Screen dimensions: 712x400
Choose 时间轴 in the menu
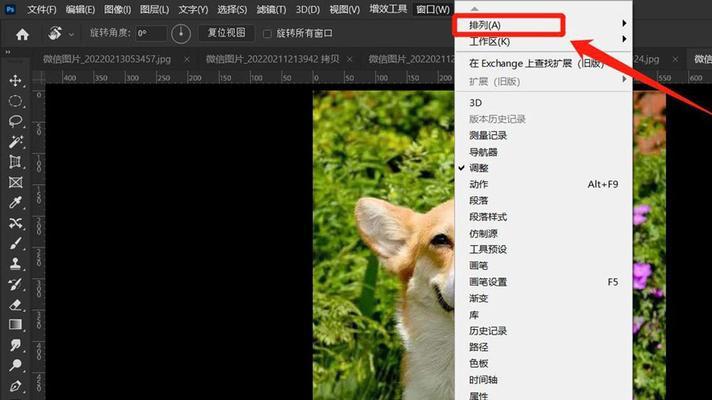pos(544,380)
